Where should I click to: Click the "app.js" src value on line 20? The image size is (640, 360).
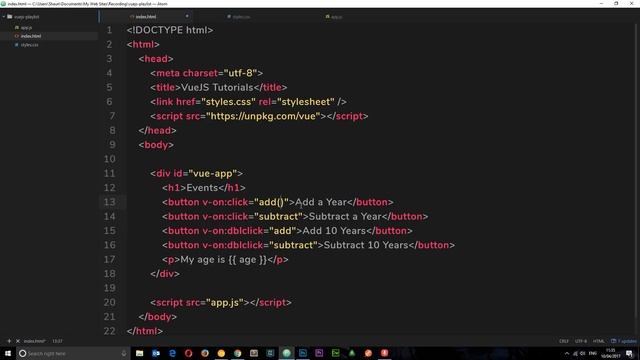tap(225, 302)
